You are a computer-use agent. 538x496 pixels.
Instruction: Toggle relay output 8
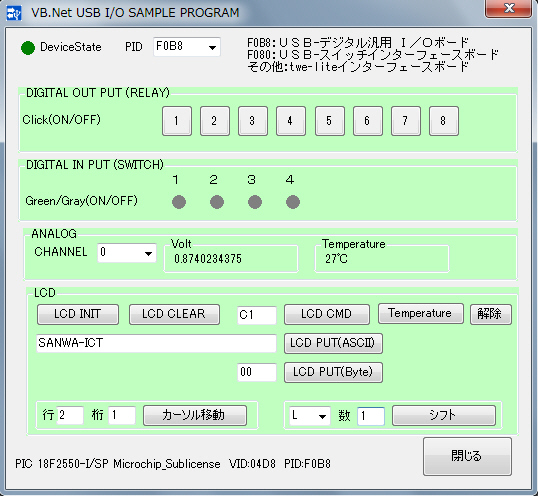point(444,121)
